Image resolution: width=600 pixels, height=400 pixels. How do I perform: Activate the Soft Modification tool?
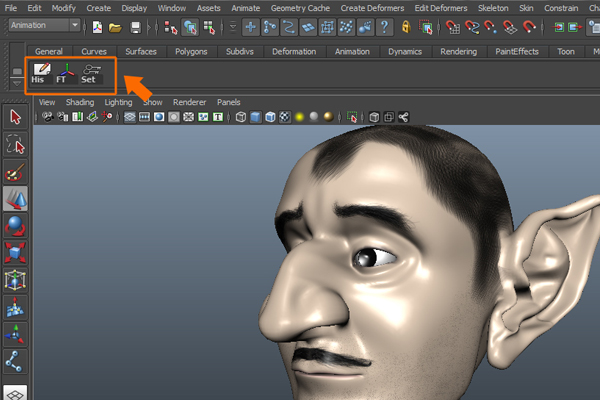click(15, 307)
